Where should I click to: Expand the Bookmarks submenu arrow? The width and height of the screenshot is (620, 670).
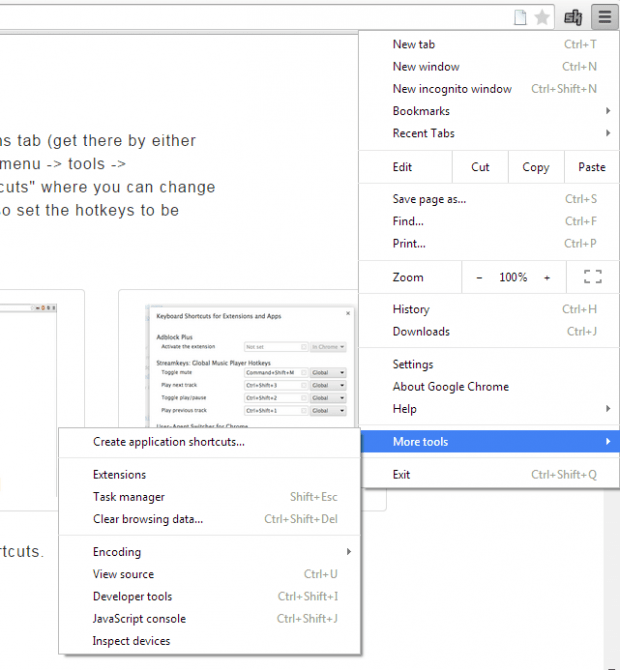tap(608, 111)
